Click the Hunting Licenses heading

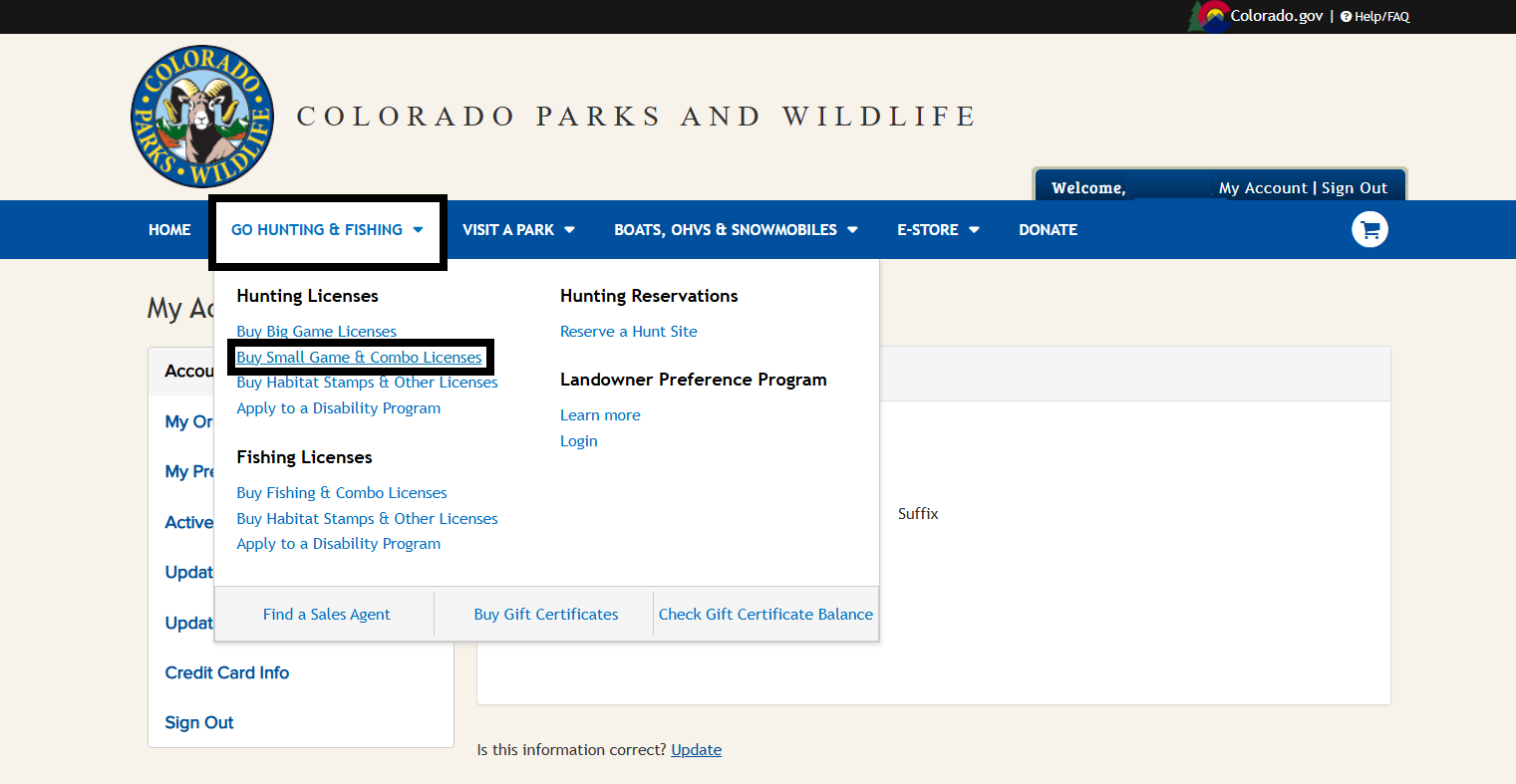click(307, 296)
